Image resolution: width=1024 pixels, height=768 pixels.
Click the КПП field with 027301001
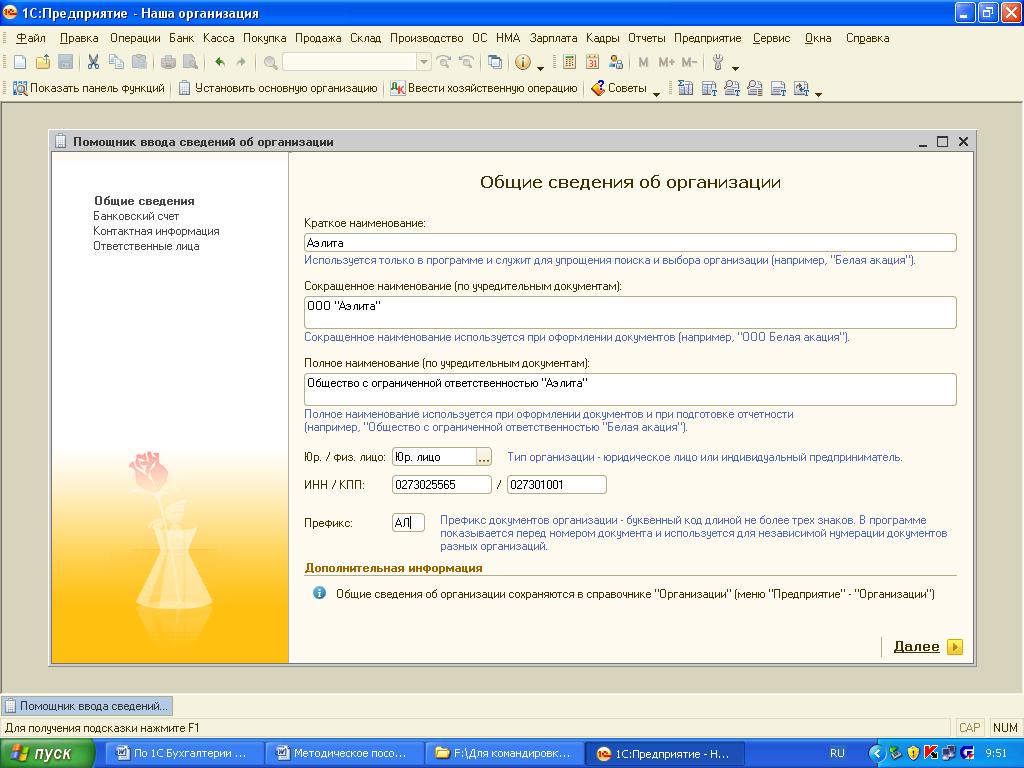[556, 485]
